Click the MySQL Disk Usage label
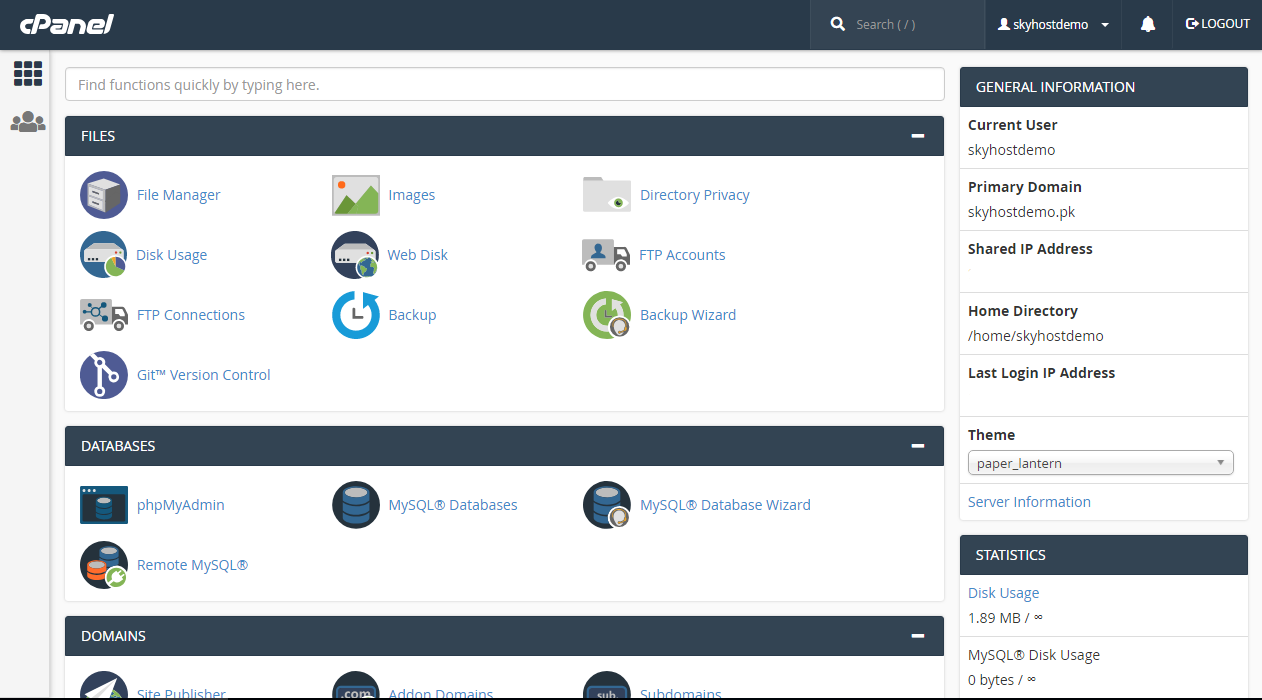The width and height of the screenshot is (1262, 700). (x=1034, y=655)
